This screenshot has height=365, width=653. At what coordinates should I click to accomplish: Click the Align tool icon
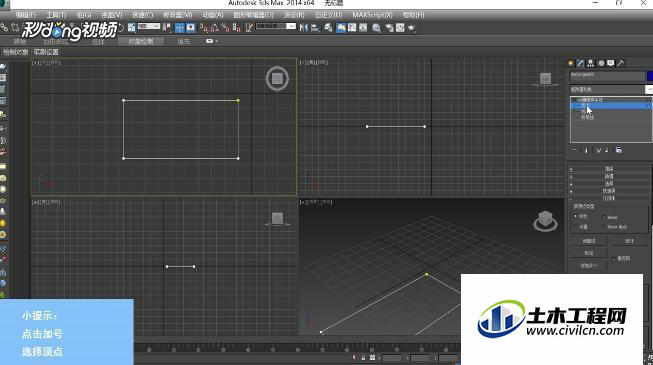(315, 28)
